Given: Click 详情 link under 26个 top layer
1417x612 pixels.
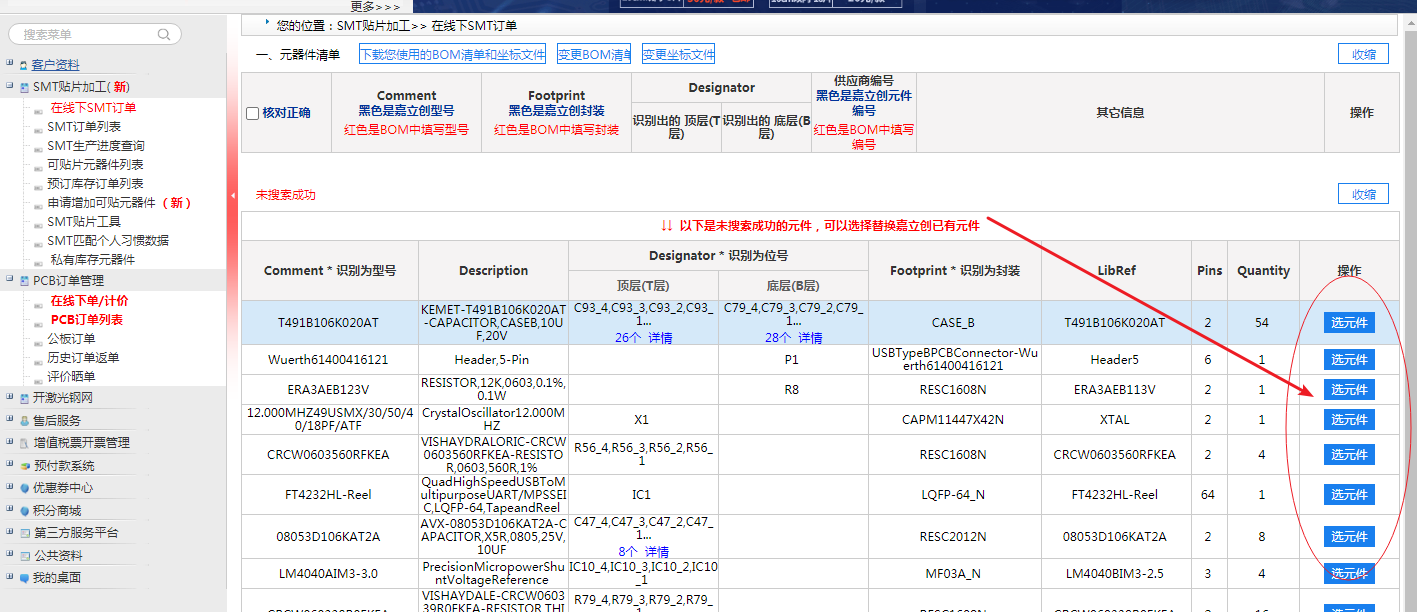Looking at the screenshot, I should point(659,338).
